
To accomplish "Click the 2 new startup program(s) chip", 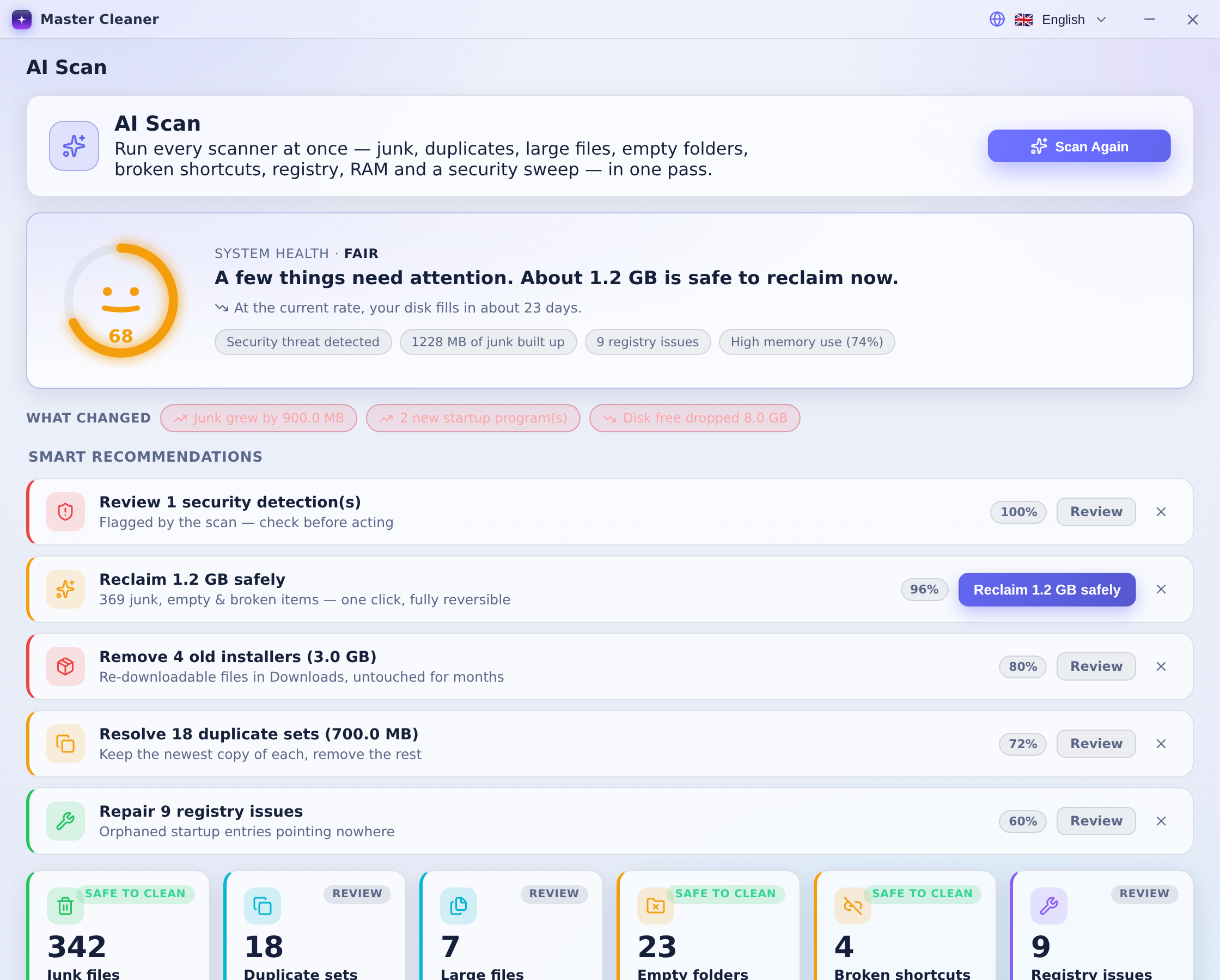I will tap(473, 418).
